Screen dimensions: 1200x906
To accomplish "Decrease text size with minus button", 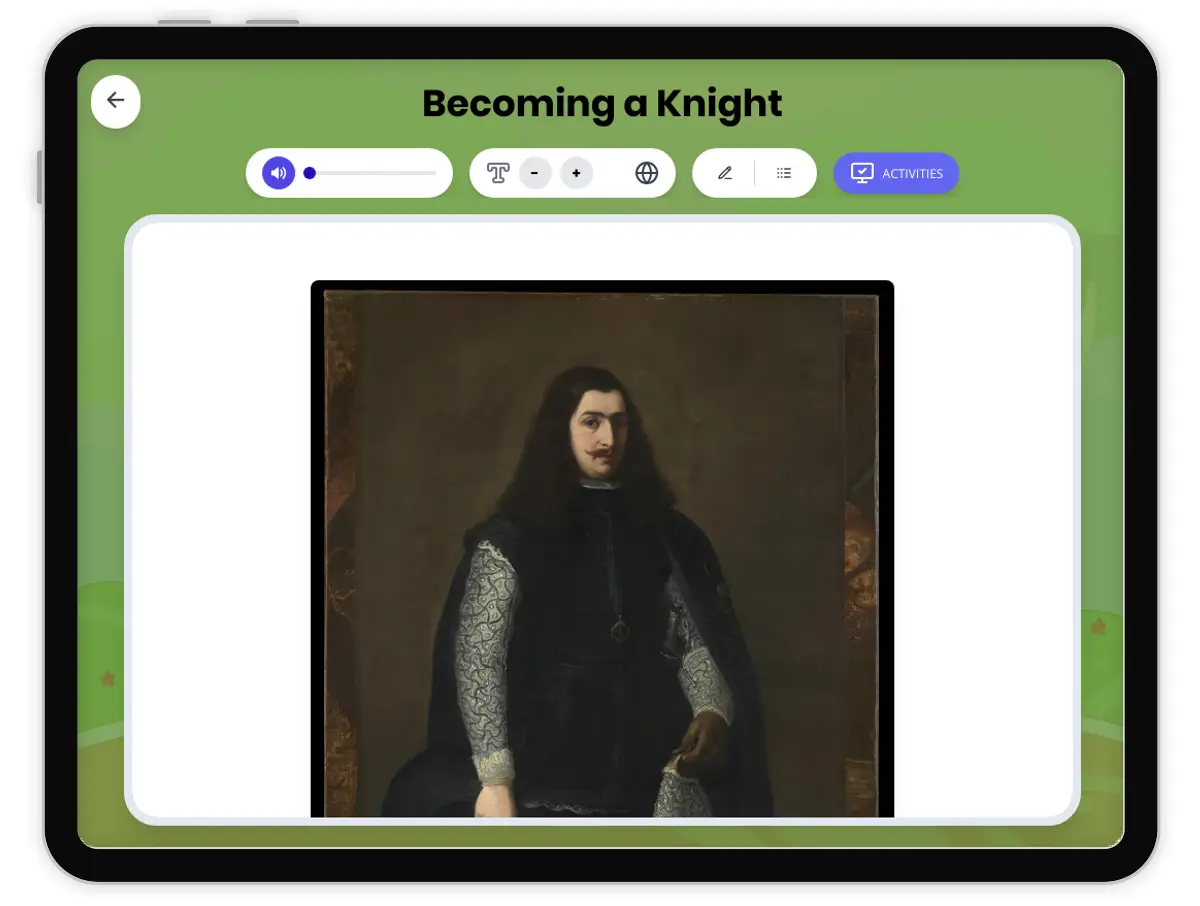I will point(535,173).
